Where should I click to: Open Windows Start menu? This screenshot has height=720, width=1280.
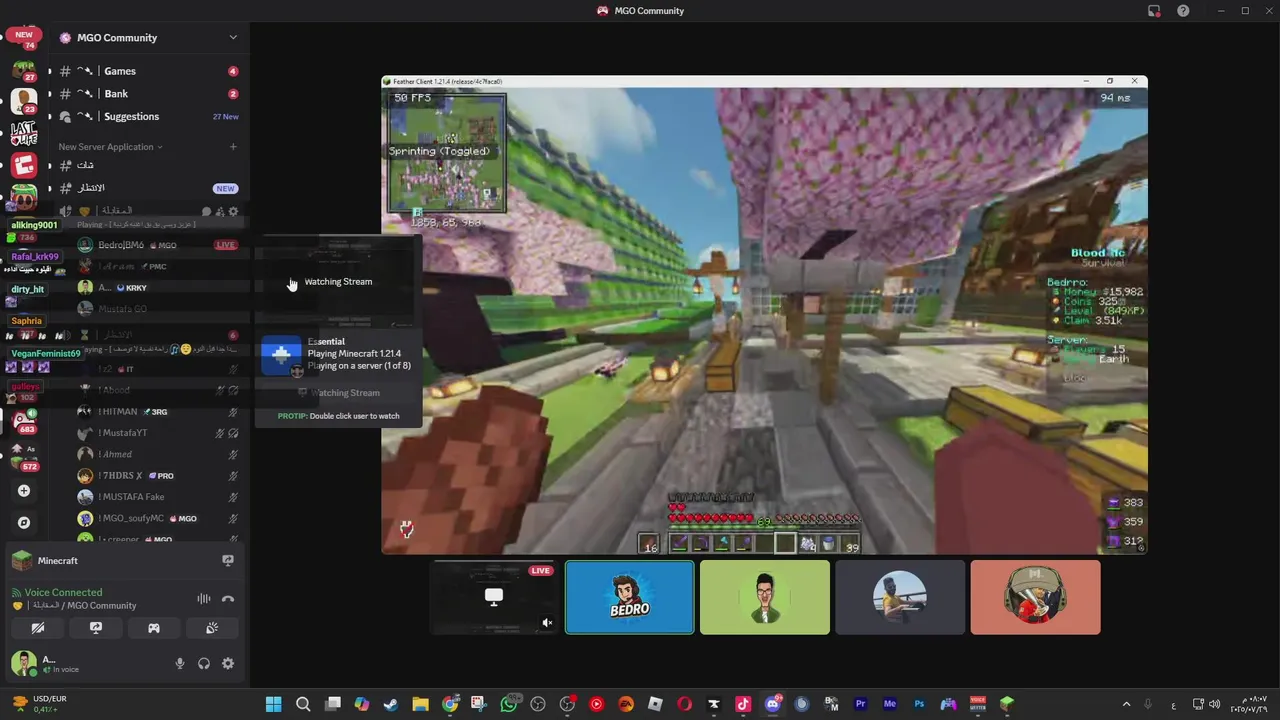(x=273, y=704)
